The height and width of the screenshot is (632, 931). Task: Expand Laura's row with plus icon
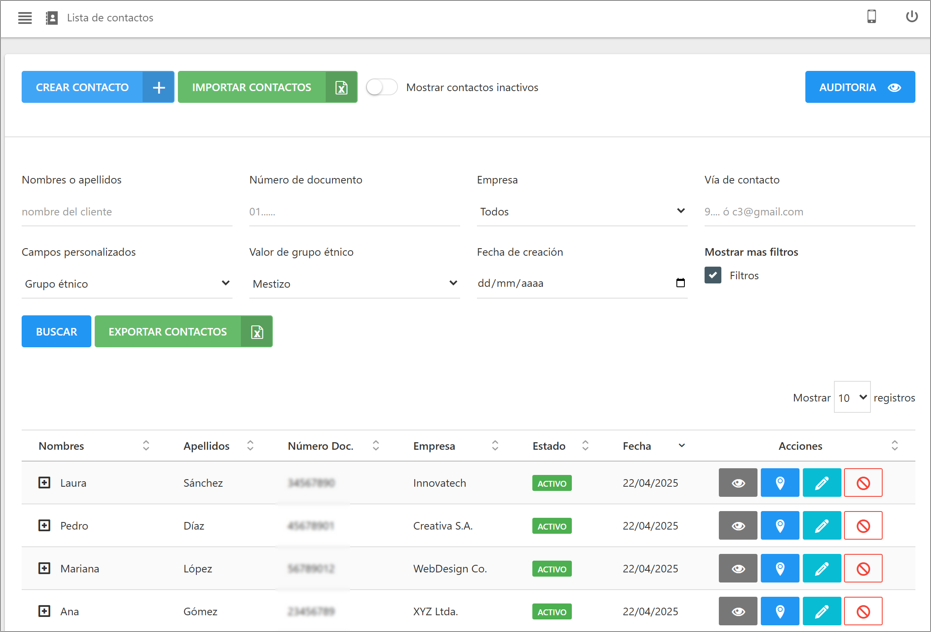tap(44, 483)
